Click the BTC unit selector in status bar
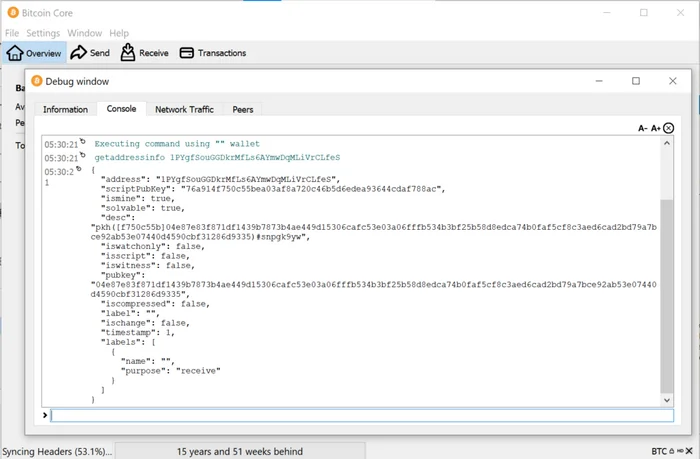 pos(659,451)
